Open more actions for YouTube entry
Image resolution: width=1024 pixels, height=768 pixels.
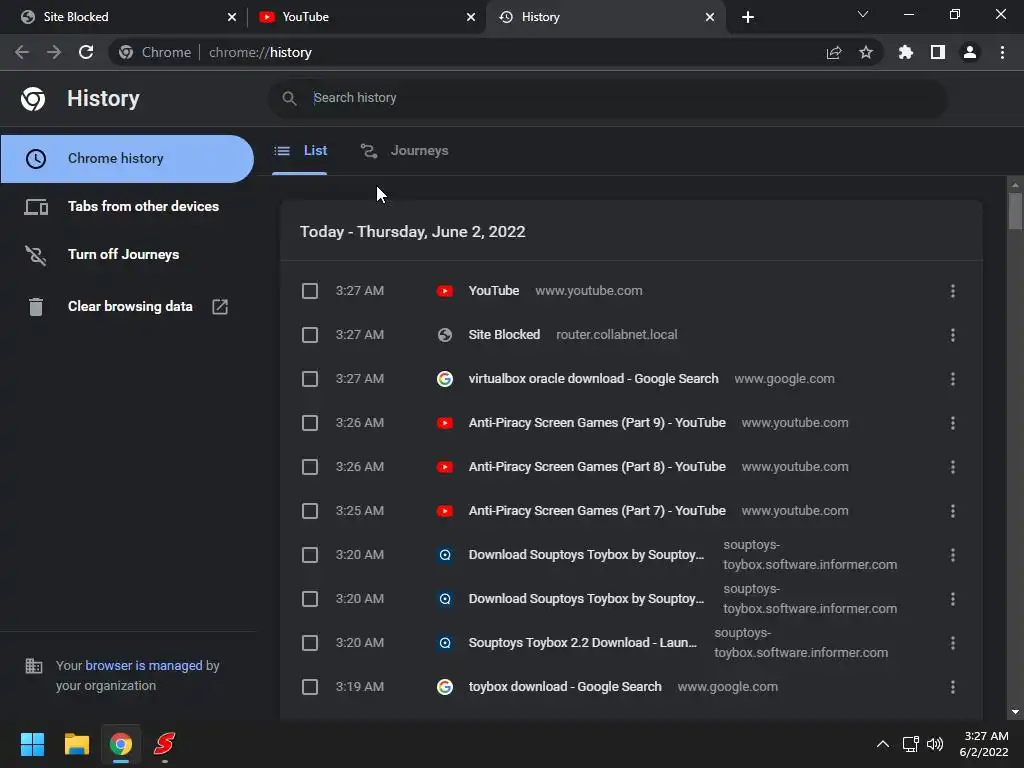(x=953, y=291)
